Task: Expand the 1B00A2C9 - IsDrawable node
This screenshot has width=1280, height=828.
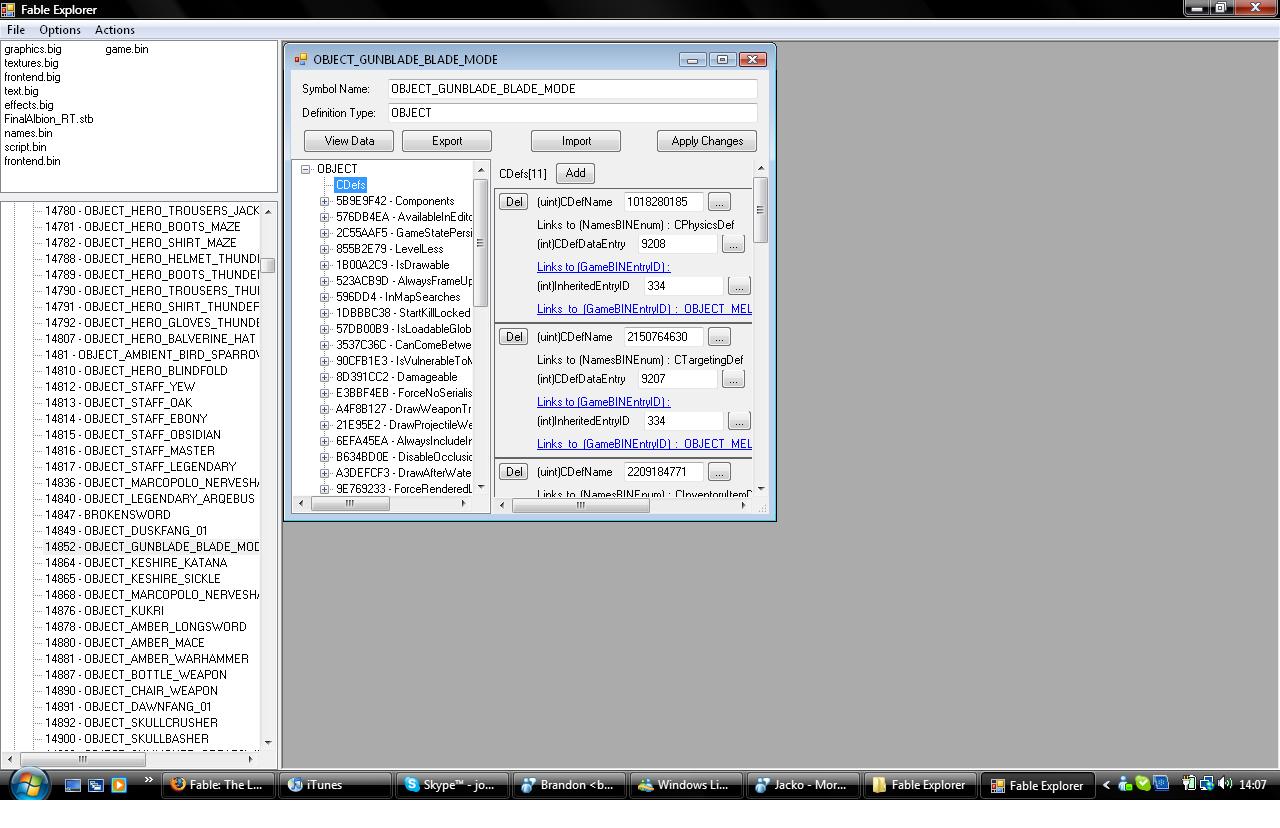Action: (x=324, y=265)
